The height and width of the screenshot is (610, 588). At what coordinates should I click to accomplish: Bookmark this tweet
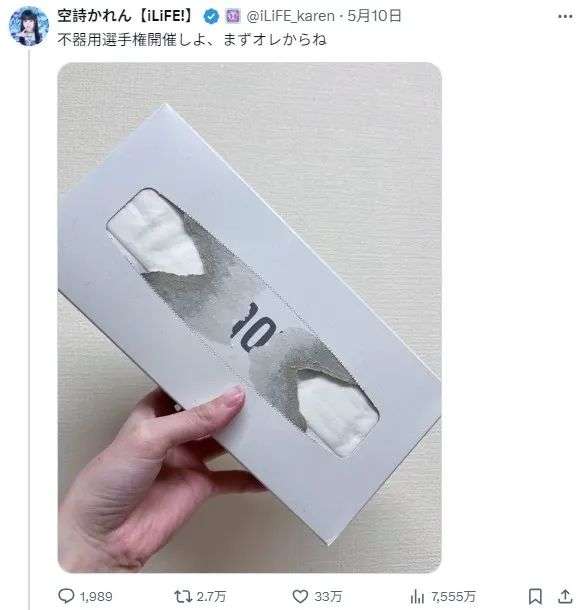[535, 596]
